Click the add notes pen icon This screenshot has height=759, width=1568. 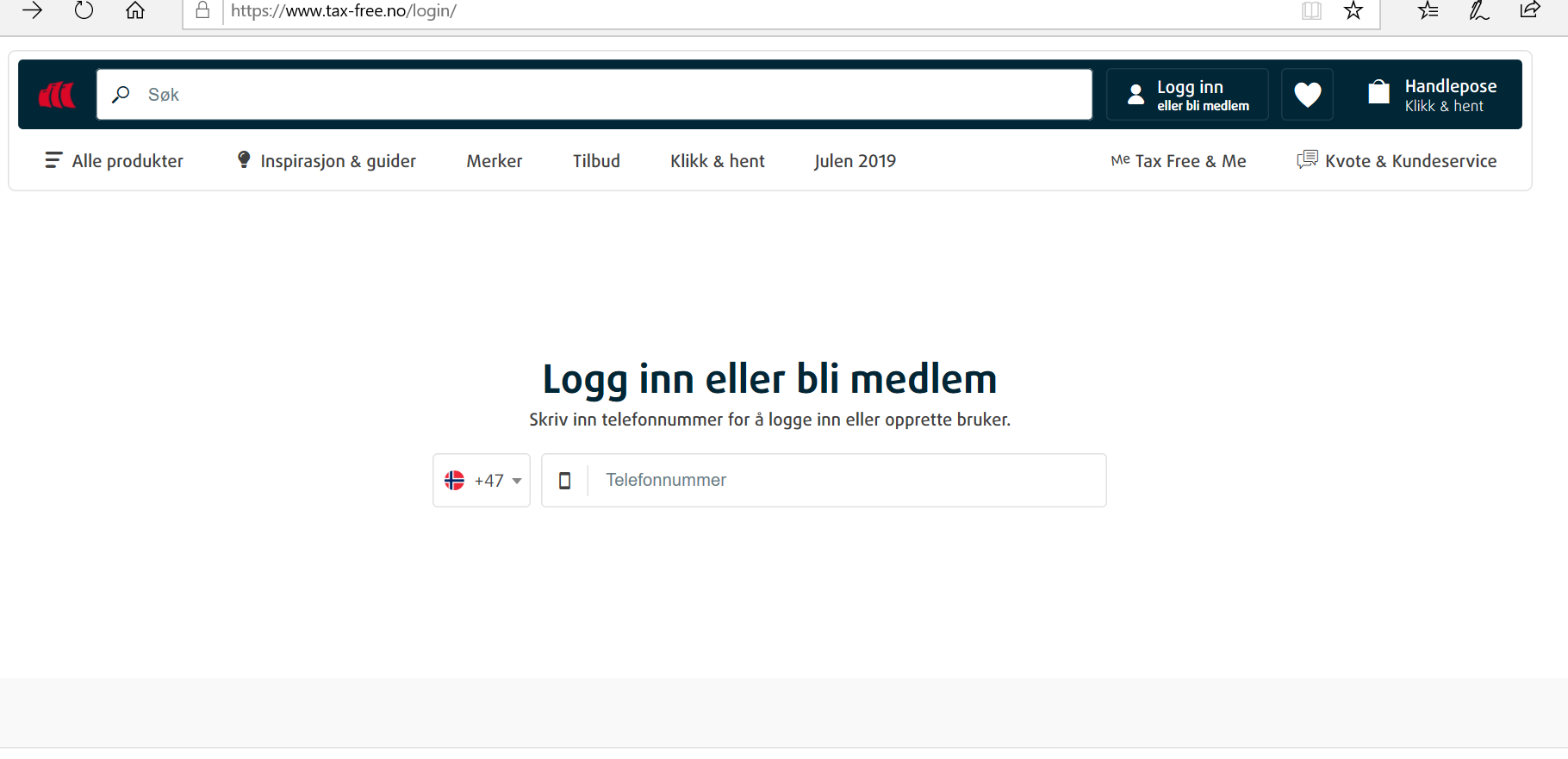point(1479,11)
